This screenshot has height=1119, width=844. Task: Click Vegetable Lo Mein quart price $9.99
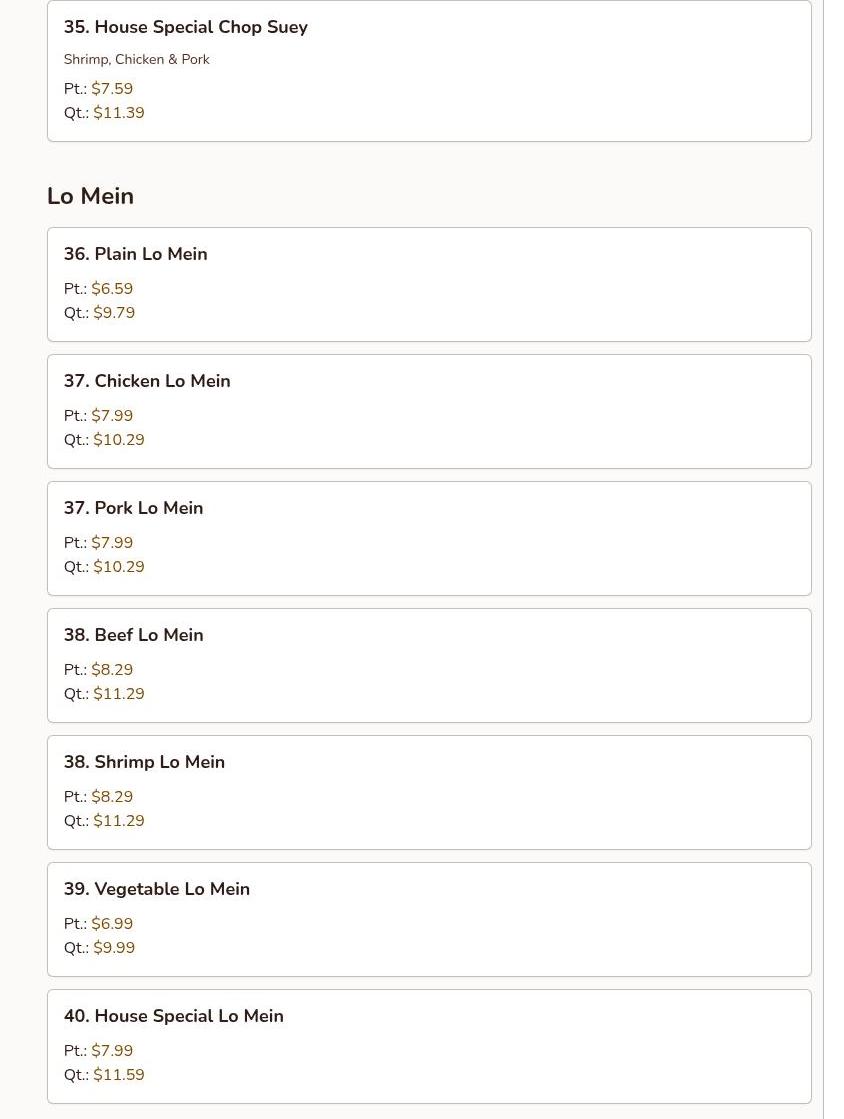coord(114,948)
